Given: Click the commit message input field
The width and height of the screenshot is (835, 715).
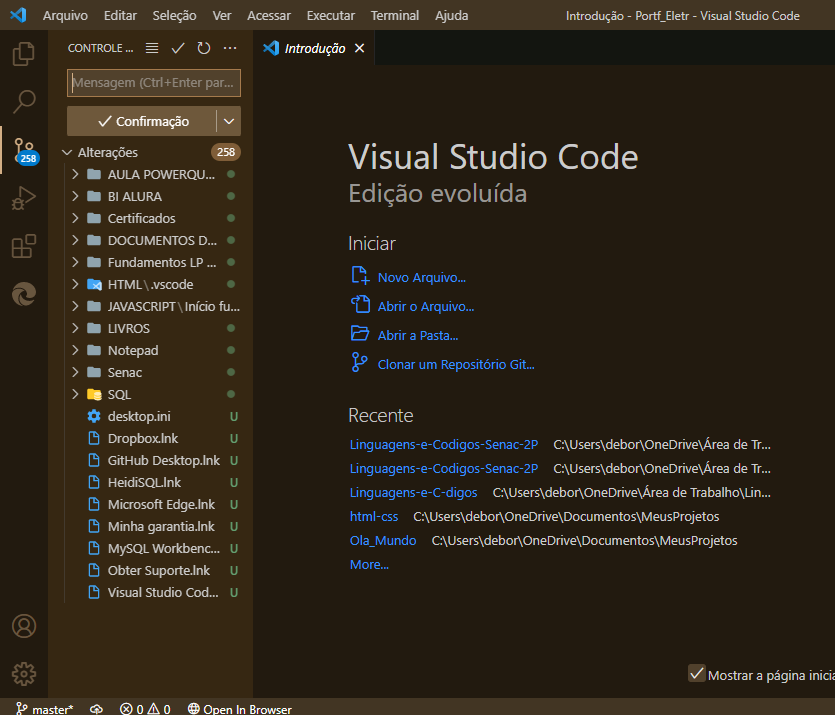Looking at the screenshot, I should point(154,83).
